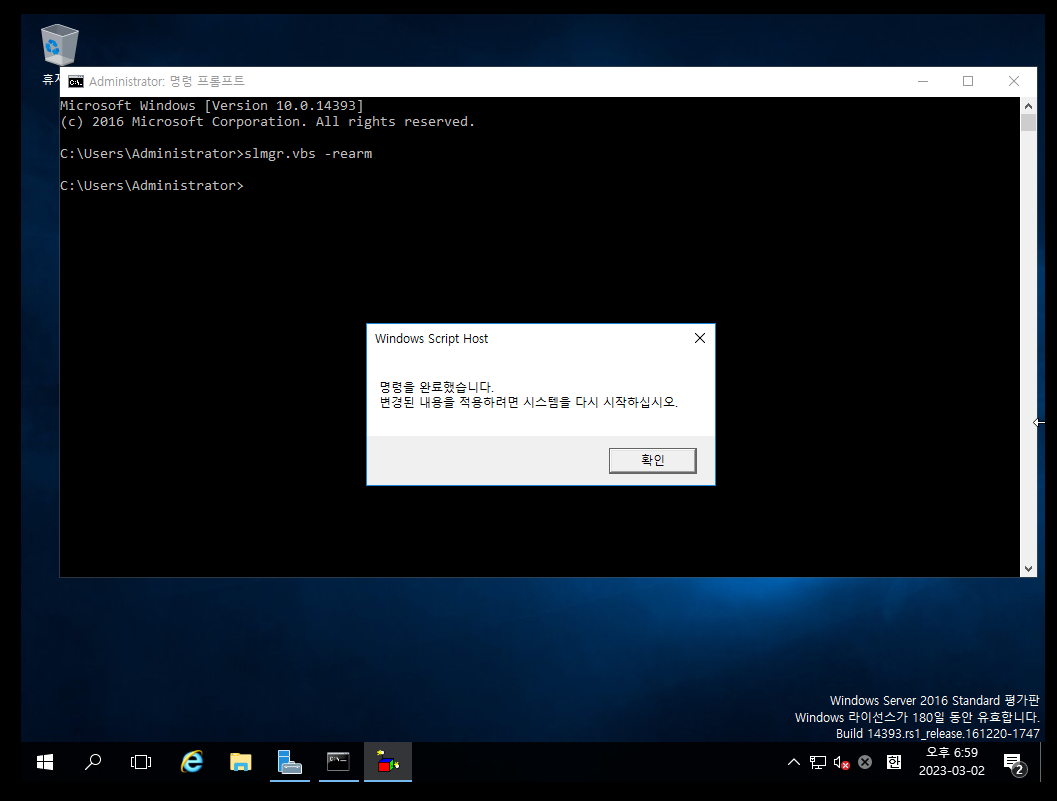Open taskbar search magnifier

coord(93,762)
